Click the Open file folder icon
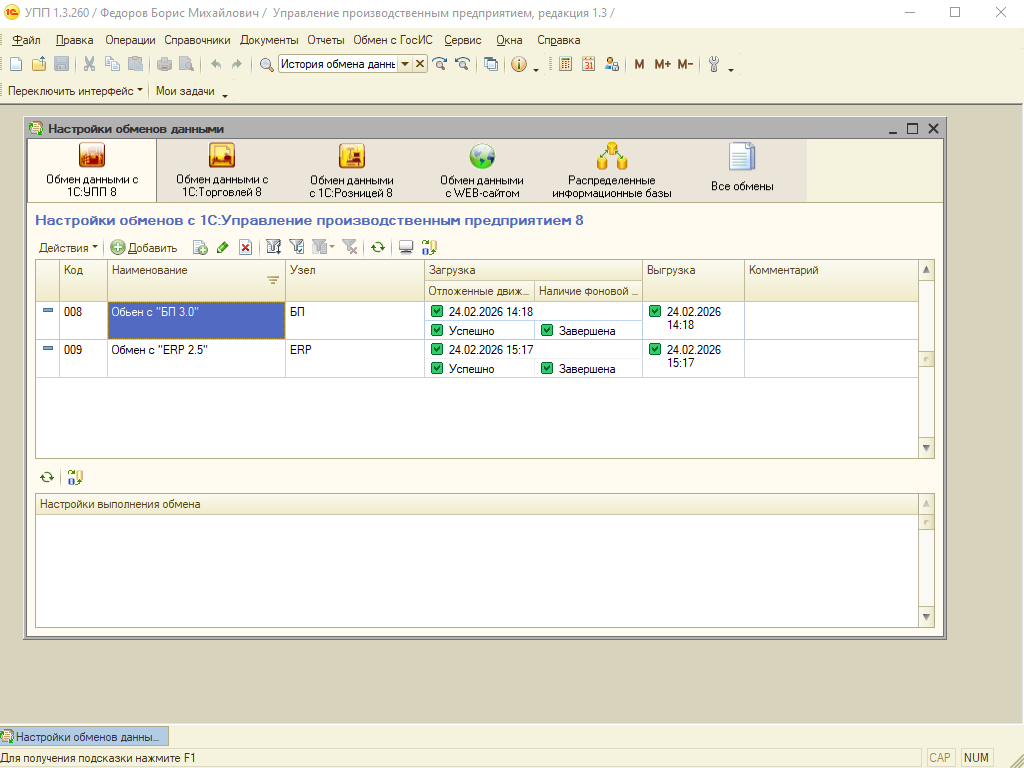Viewport: 1024px width, 768px height. point(39,64)
